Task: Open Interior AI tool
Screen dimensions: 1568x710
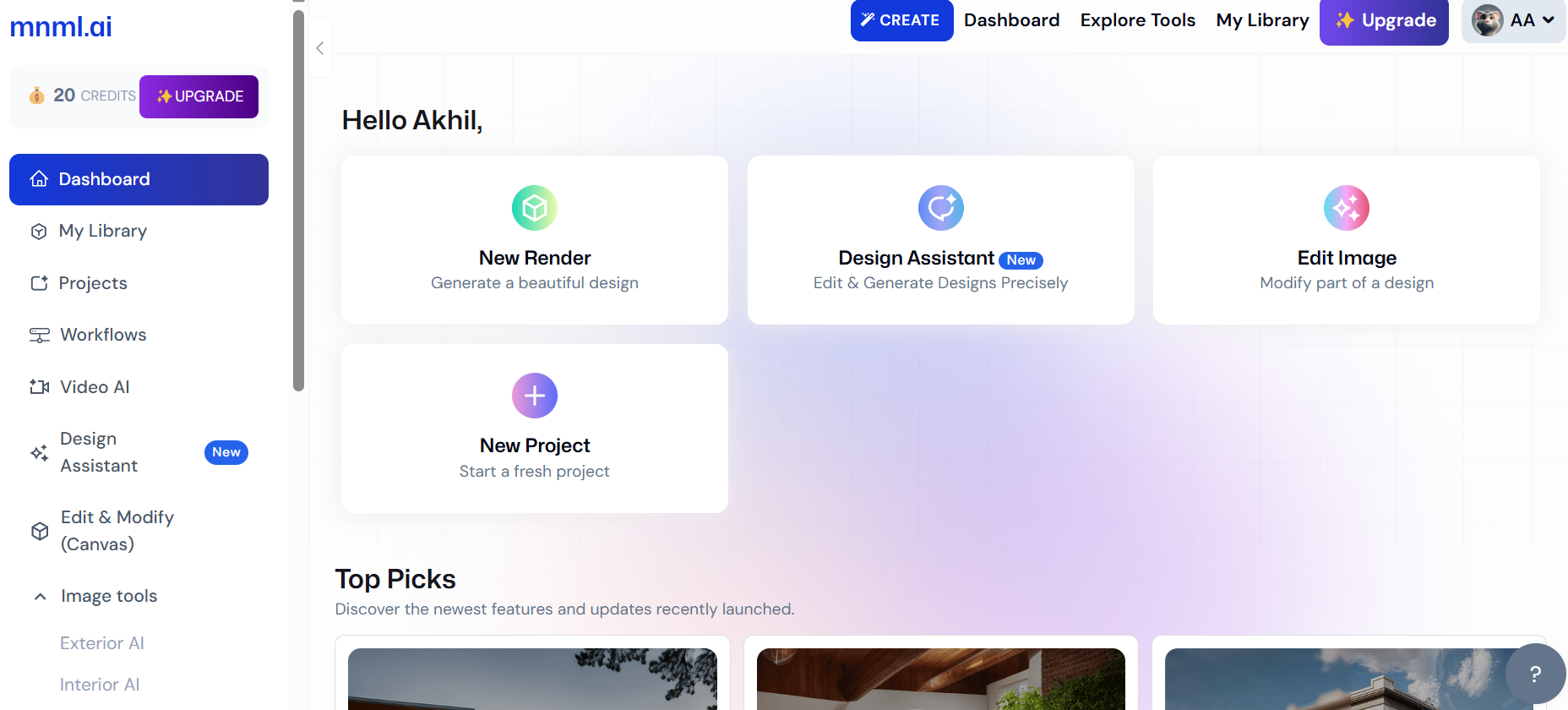Action: 100,685
